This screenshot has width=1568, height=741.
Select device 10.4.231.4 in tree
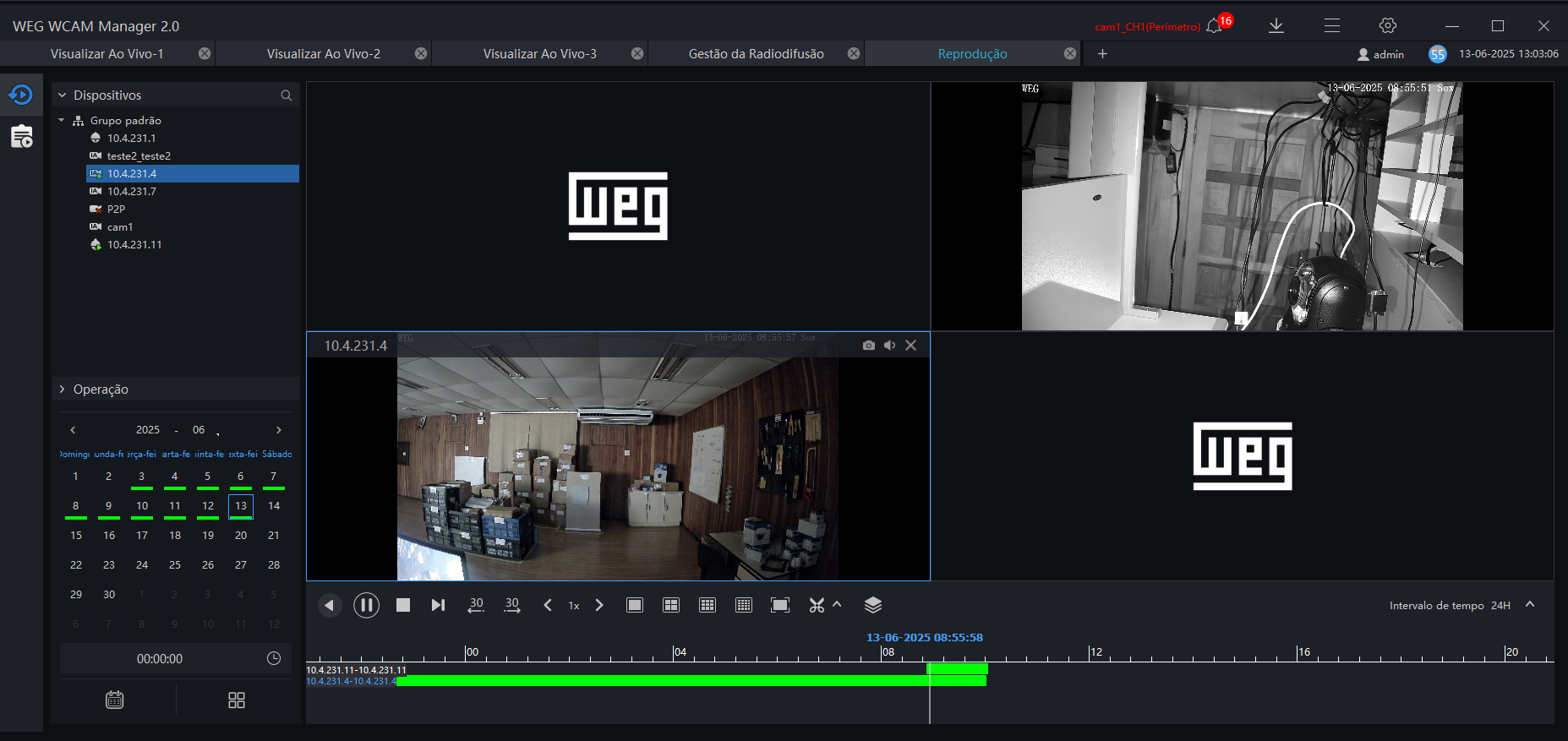point(193,173)
